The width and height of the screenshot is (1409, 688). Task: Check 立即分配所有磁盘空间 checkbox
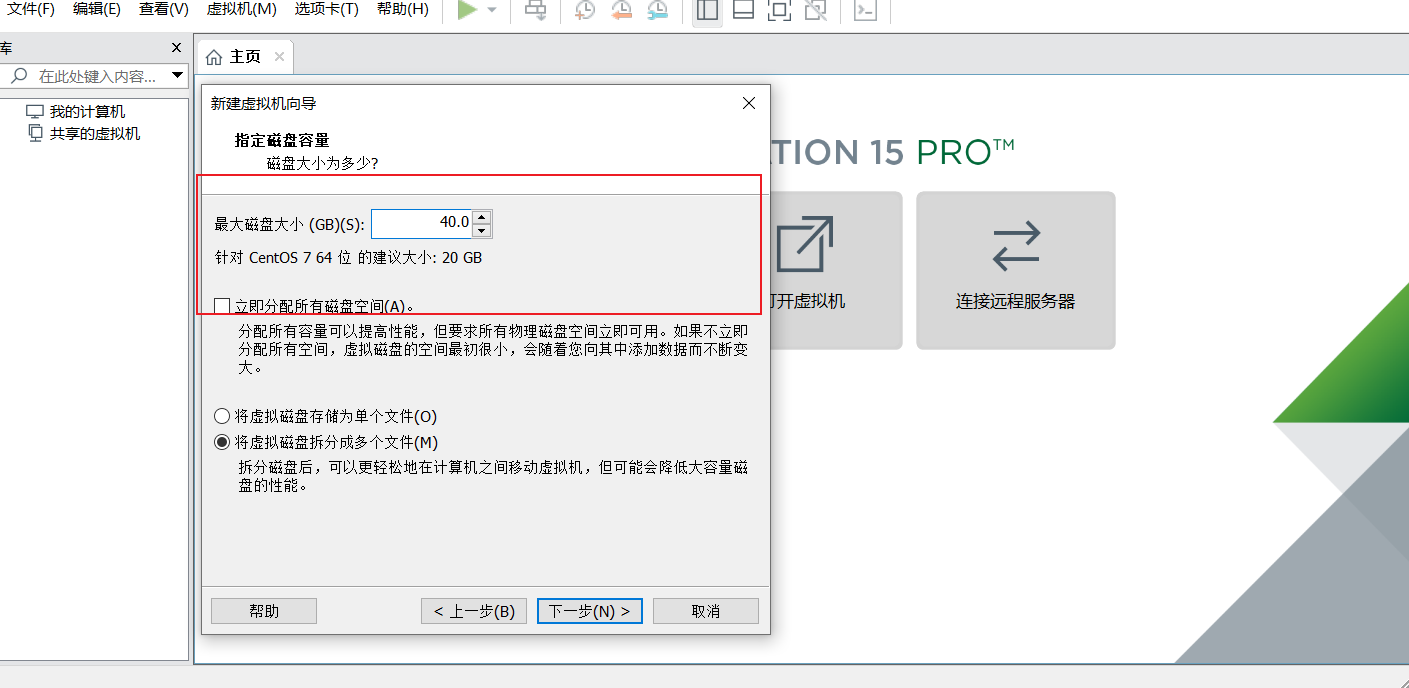pos(222,306)
